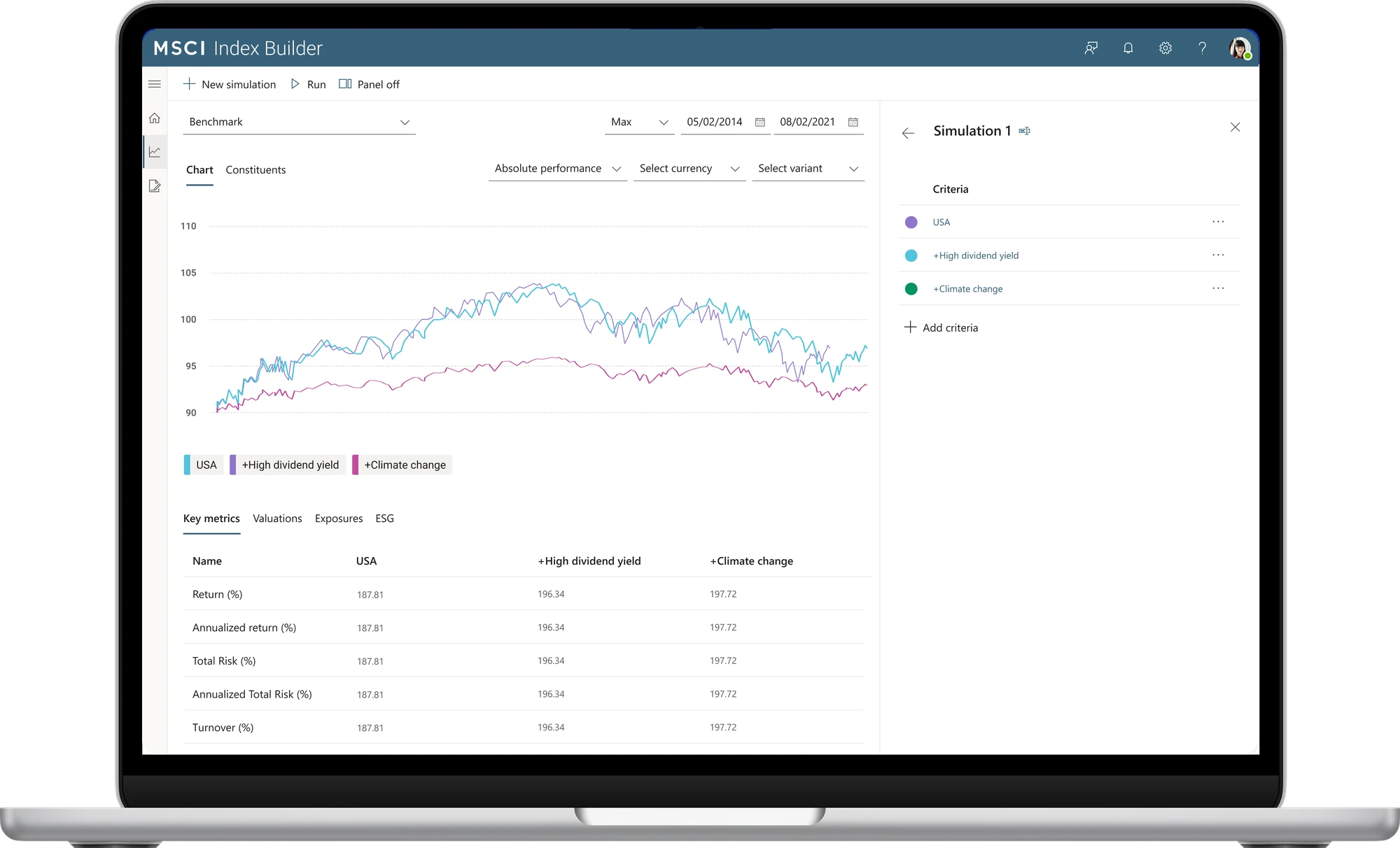Select the Exposures tab
Viewport: 1400px width, 848px height.
339,518
